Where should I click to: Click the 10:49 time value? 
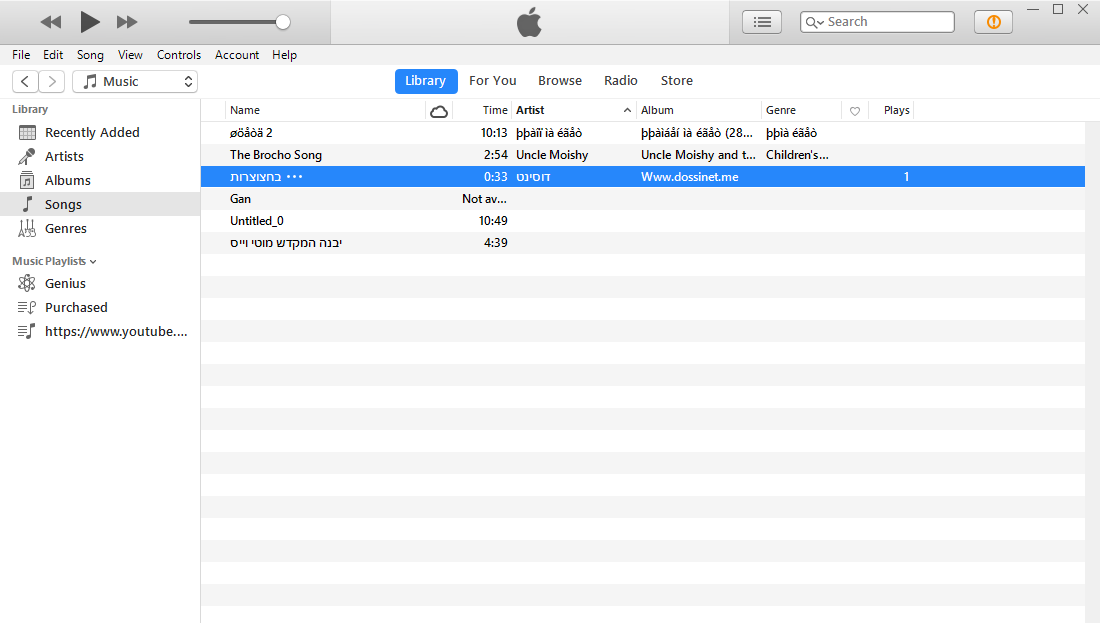[x=493, y=221]
